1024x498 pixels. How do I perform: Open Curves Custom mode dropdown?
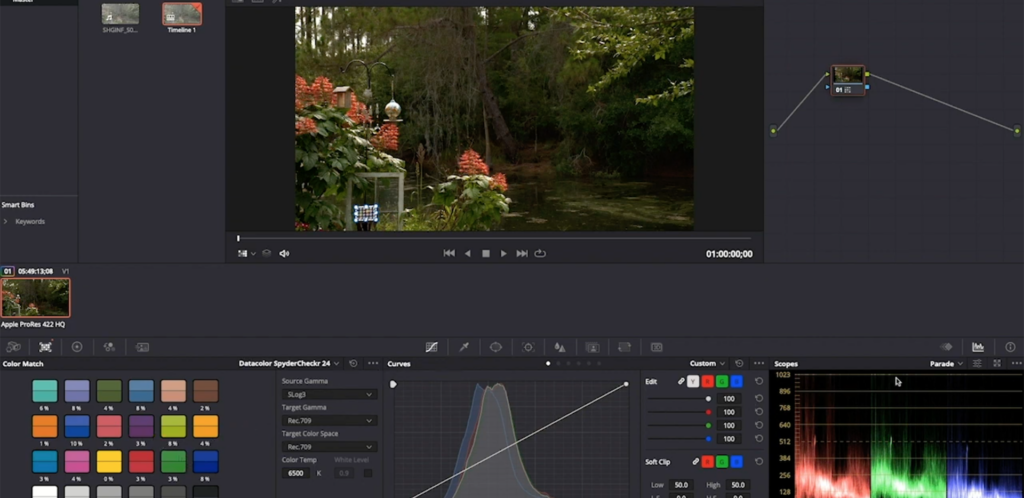[707, 364]
